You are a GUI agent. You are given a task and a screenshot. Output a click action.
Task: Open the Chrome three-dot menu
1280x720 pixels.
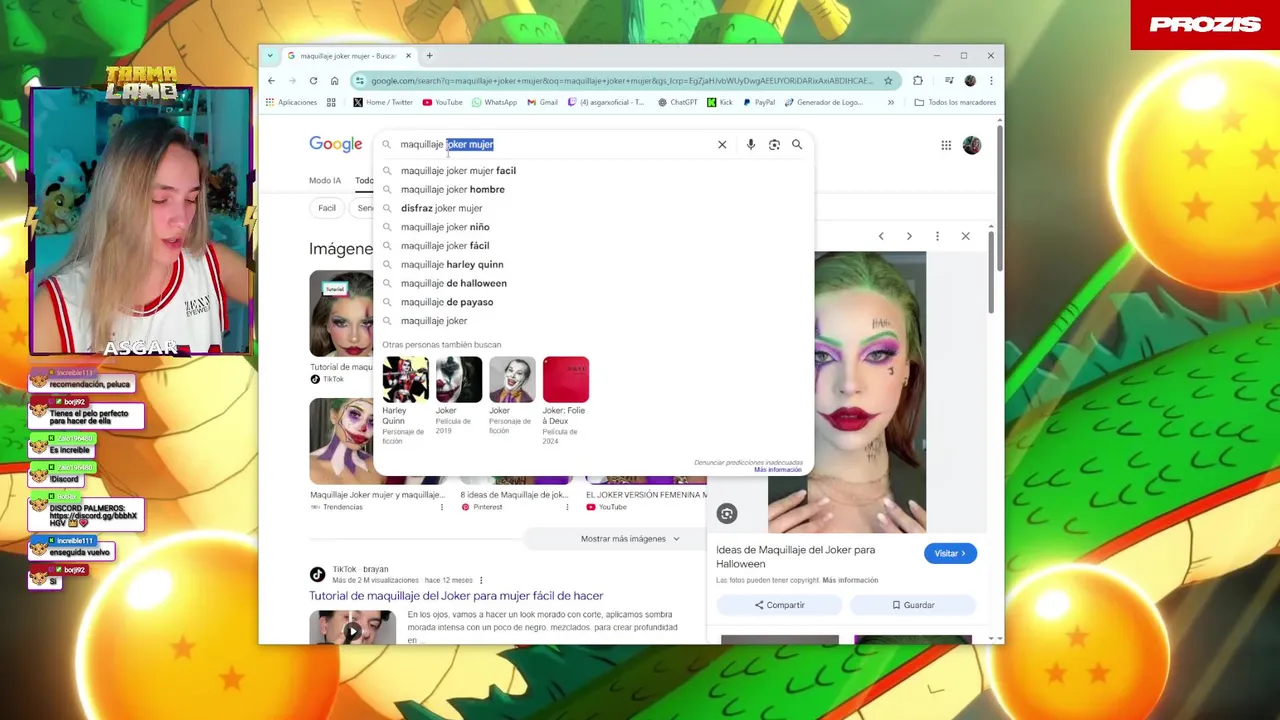pyautogui.click(x=991, y=81)
